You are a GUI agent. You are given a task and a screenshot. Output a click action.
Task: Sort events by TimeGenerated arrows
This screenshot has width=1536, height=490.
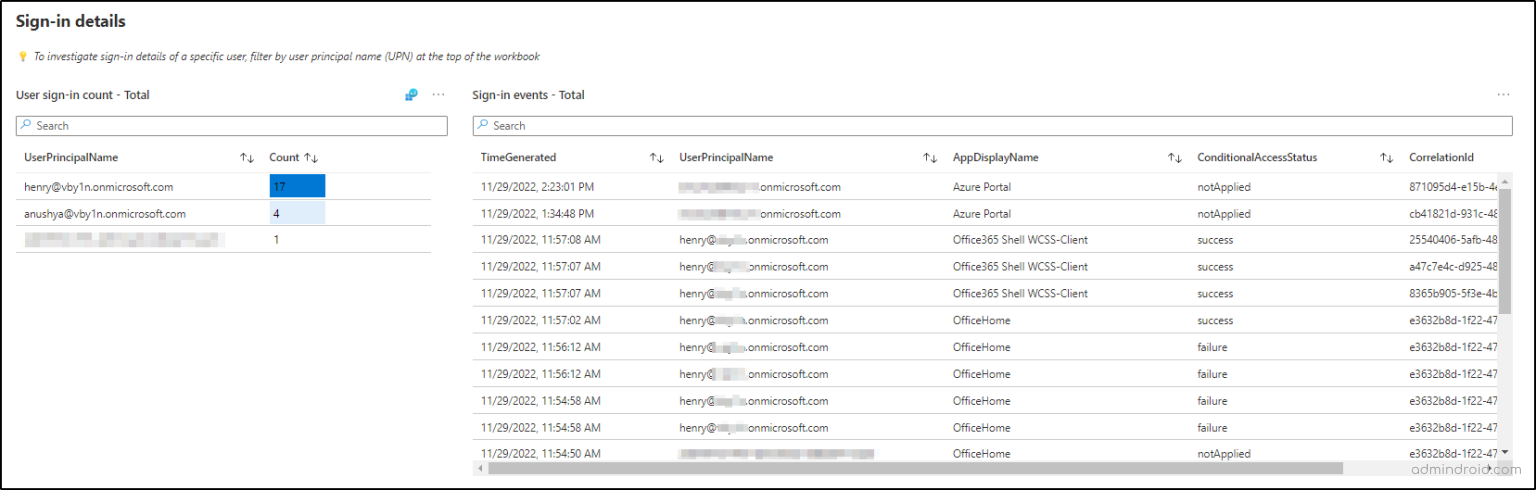[x=657, y=158]
